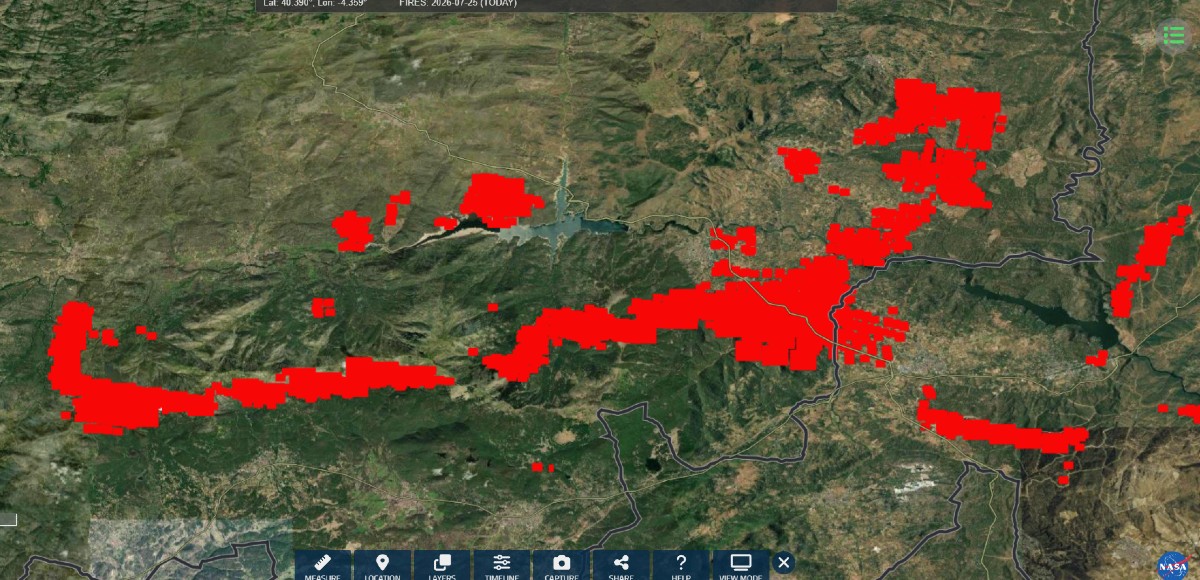Open the Help menu
The width and height of the screenshot is (1200, 580).
[681, 566]
